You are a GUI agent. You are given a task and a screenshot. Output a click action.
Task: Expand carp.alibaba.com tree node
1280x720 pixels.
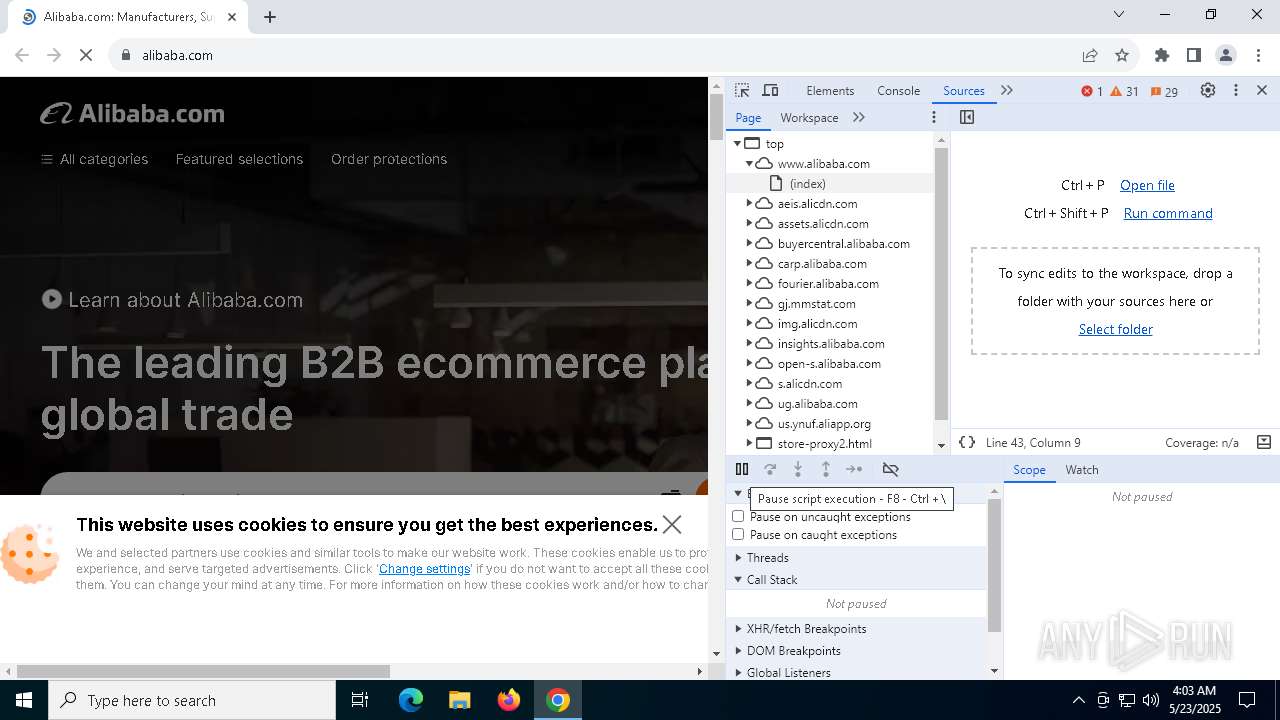coord(749,263)
